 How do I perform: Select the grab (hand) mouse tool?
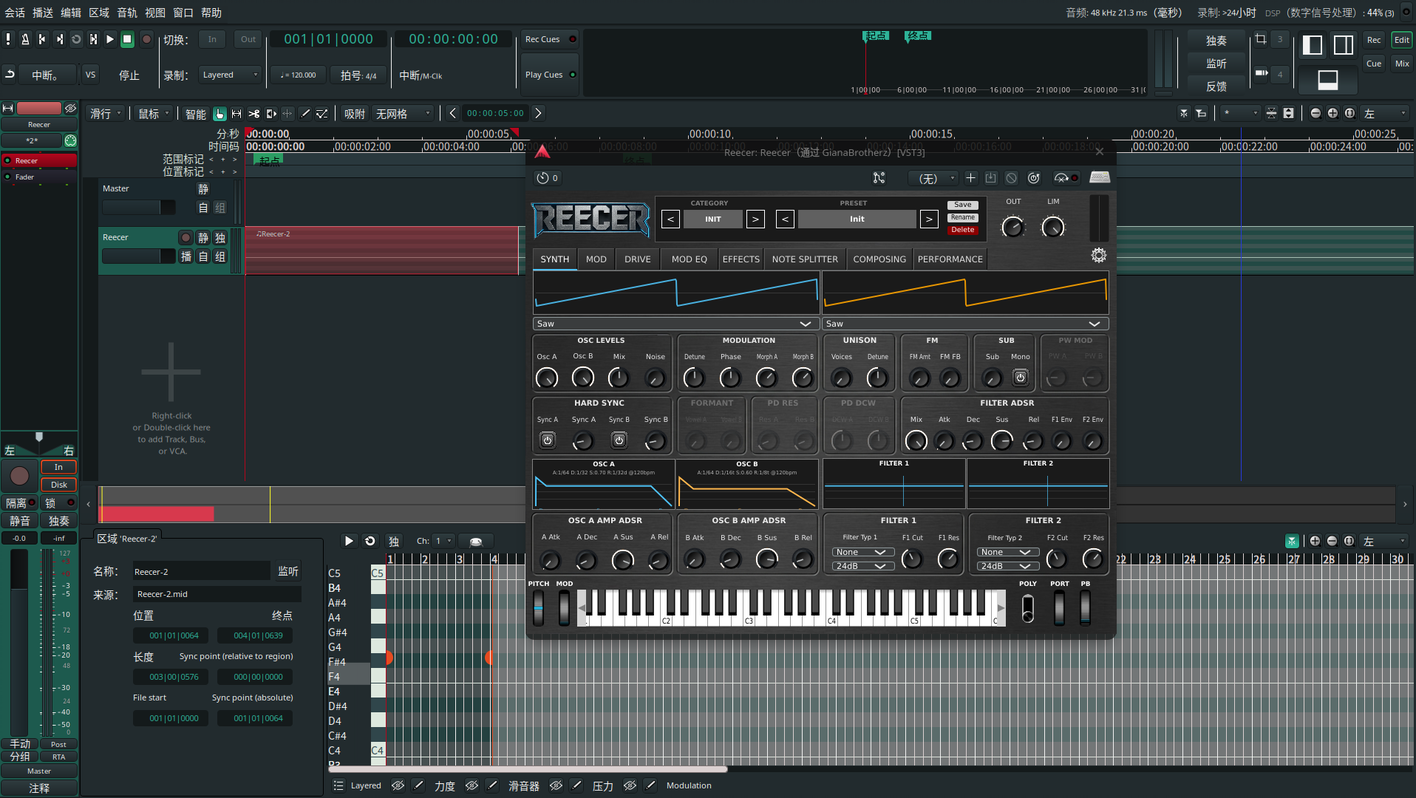[x=220, y=114]
